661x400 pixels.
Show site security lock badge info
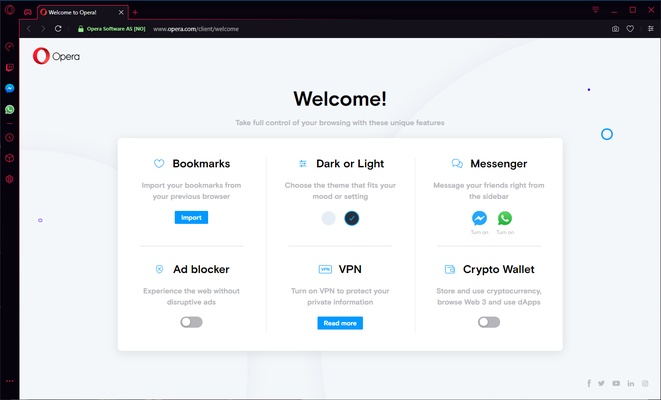[111, 29]
